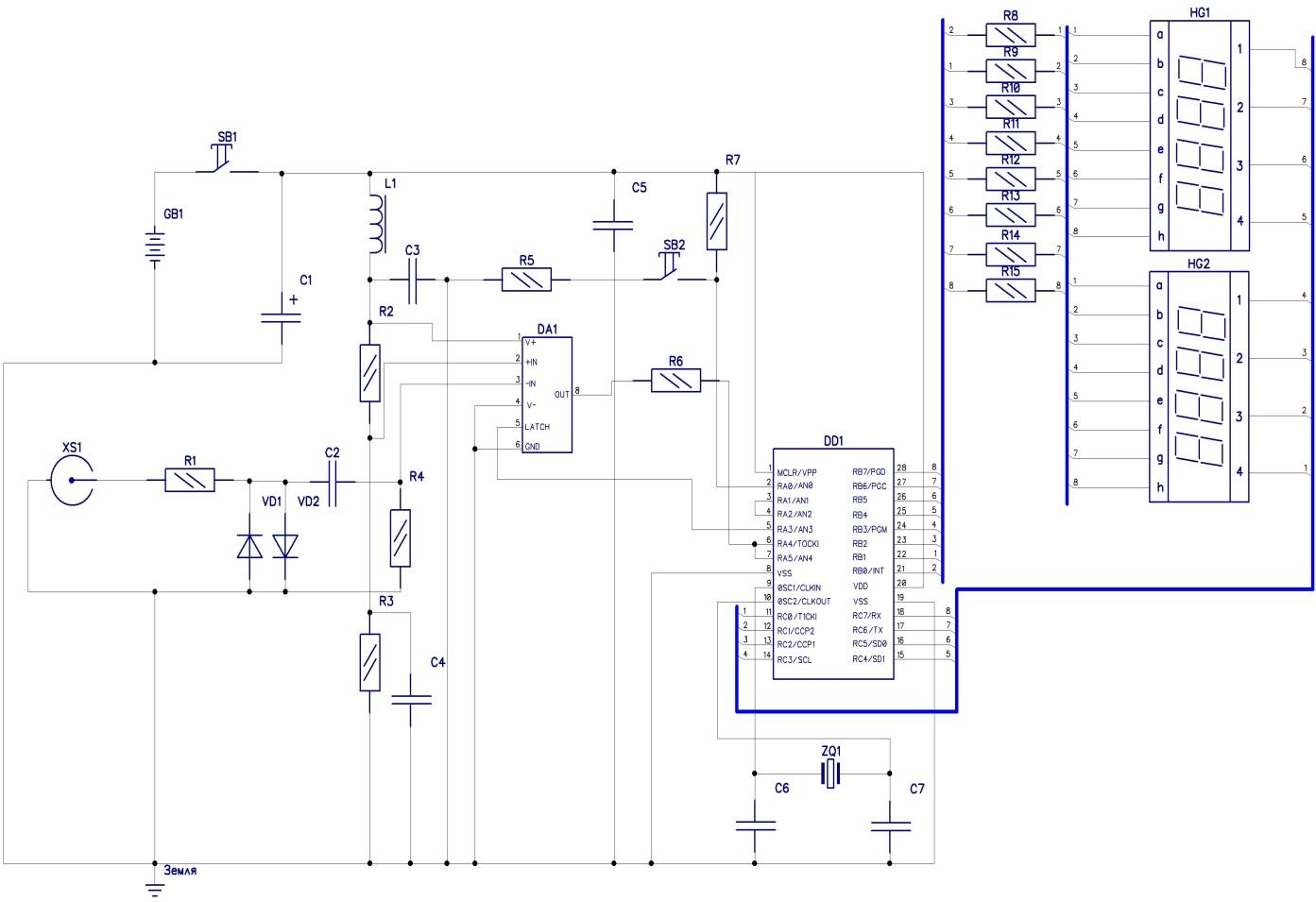Select the C6 capacitor
1316x902 pixels.
tap(755, 826)
